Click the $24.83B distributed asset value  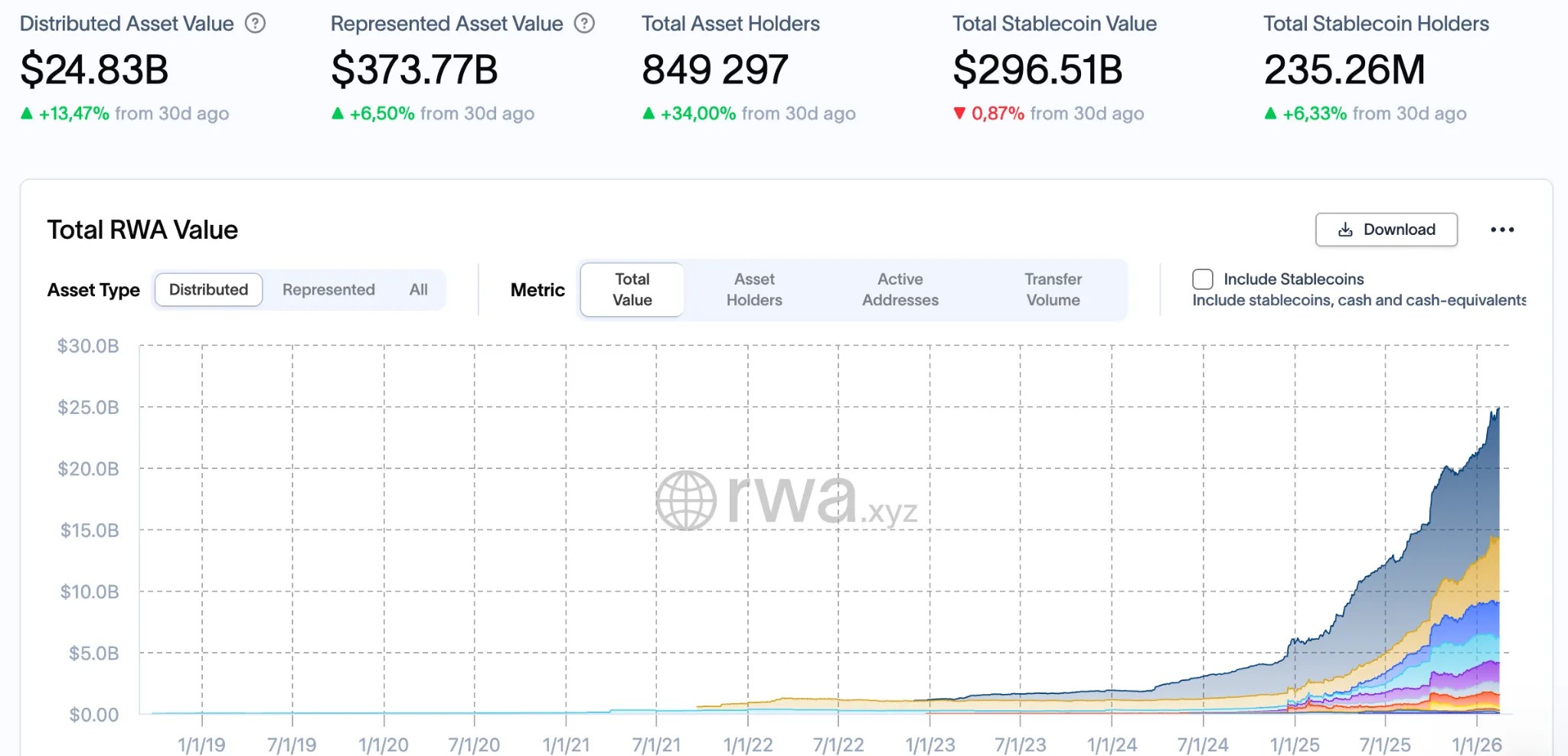[94, 70]
